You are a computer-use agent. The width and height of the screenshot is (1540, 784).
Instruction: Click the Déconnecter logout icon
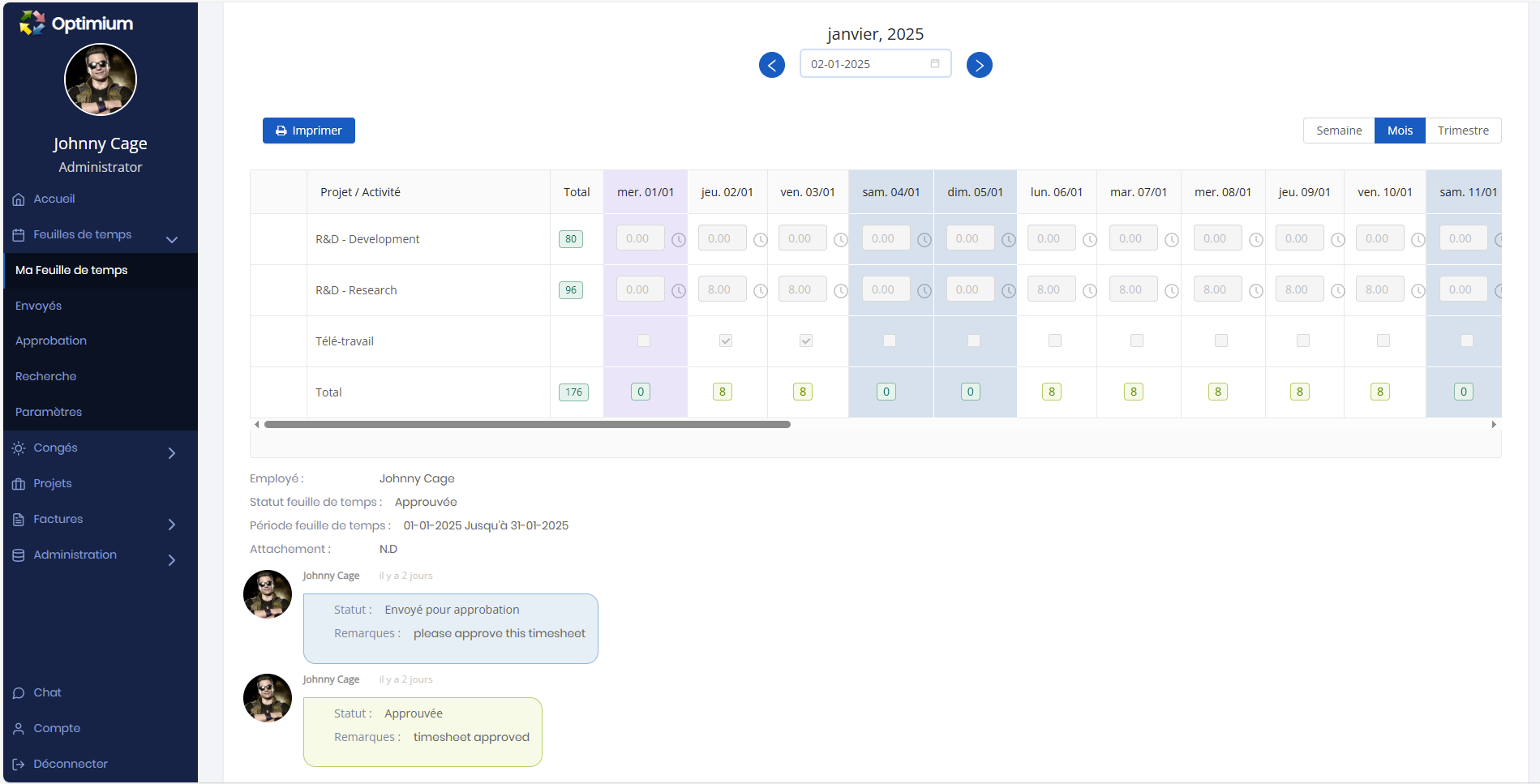(x=19, y=765)
